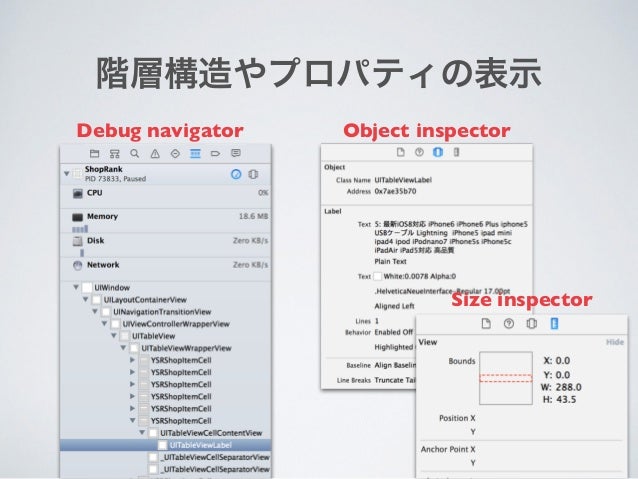
Task: Click Hide in the View section
Action: [615, 342]
